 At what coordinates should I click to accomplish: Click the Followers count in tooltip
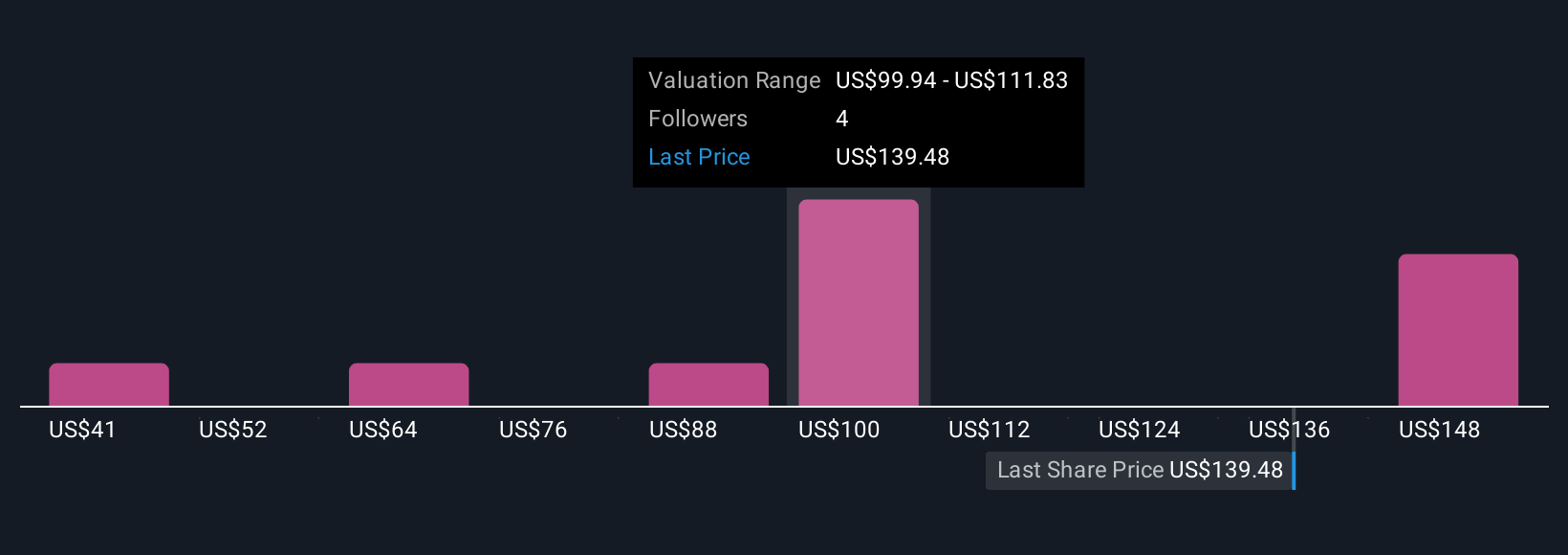coord(842,119)
